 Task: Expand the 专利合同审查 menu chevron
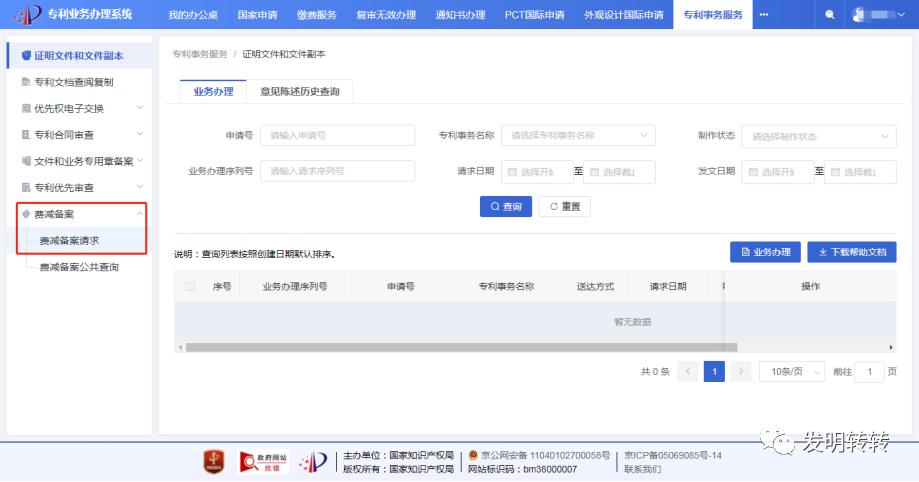coord(139,134)
